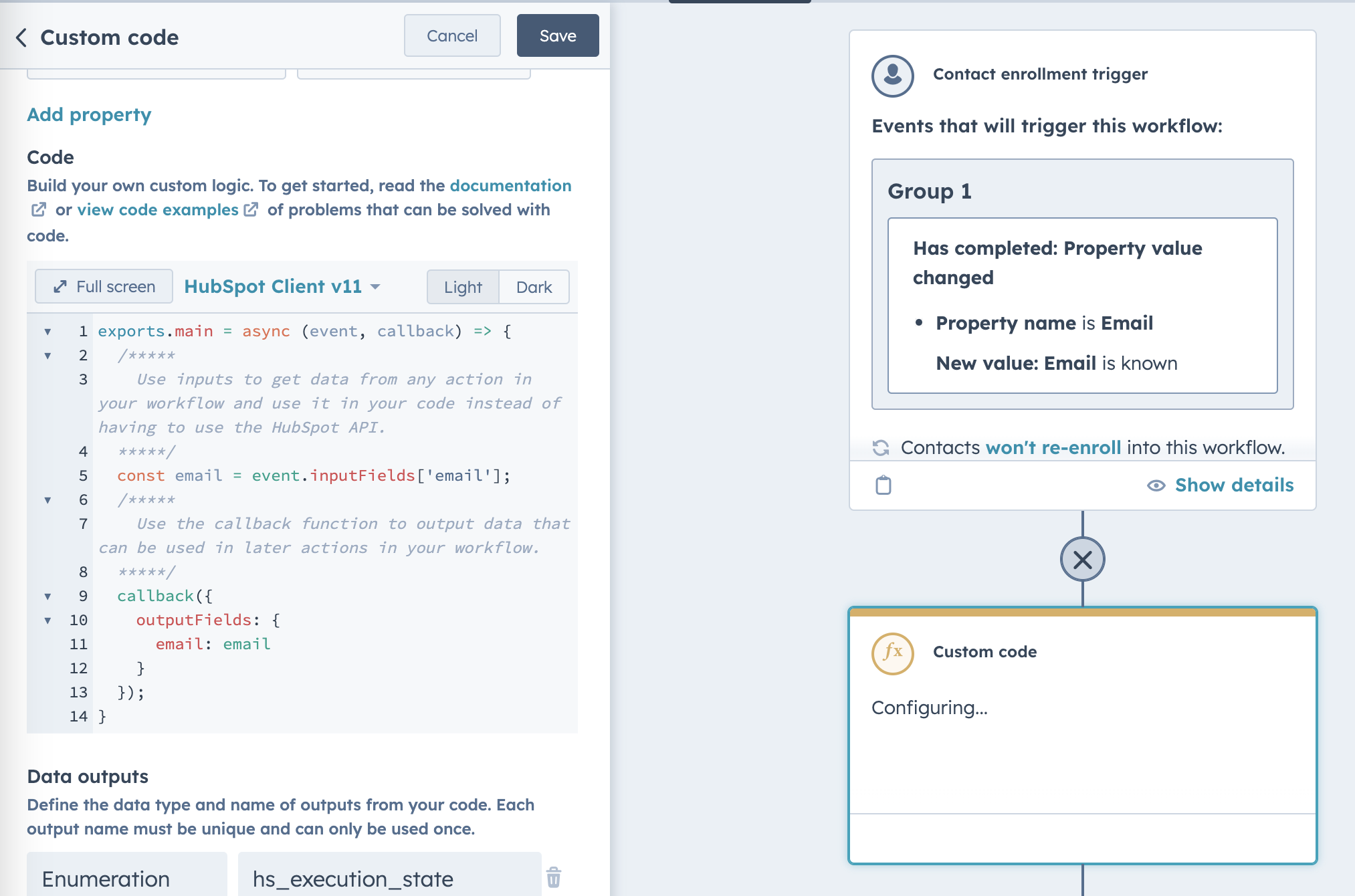Click the re-enrollment refresh icon

point(881,447)
